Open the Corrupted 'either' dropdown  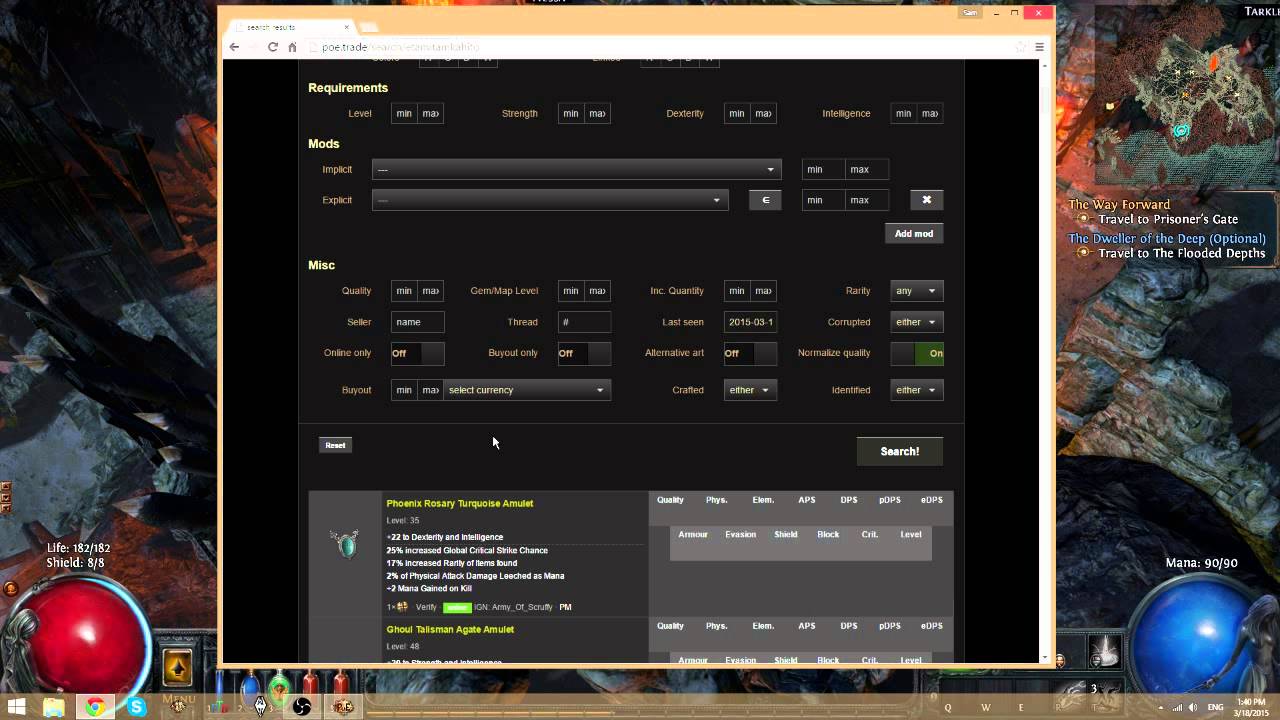tap(916, 322)
